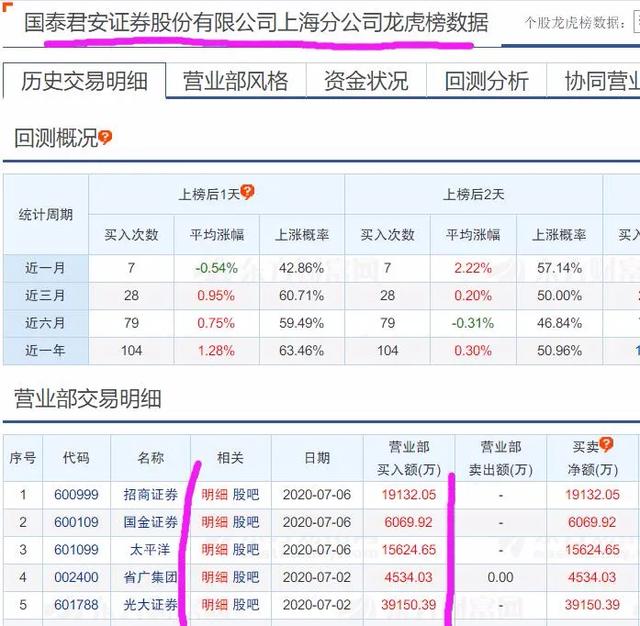The width and height of the screenshot is (640, 626).
Task: Click sell amount 0.00 in 省广集团 row
Action: [x=500, y=577]
